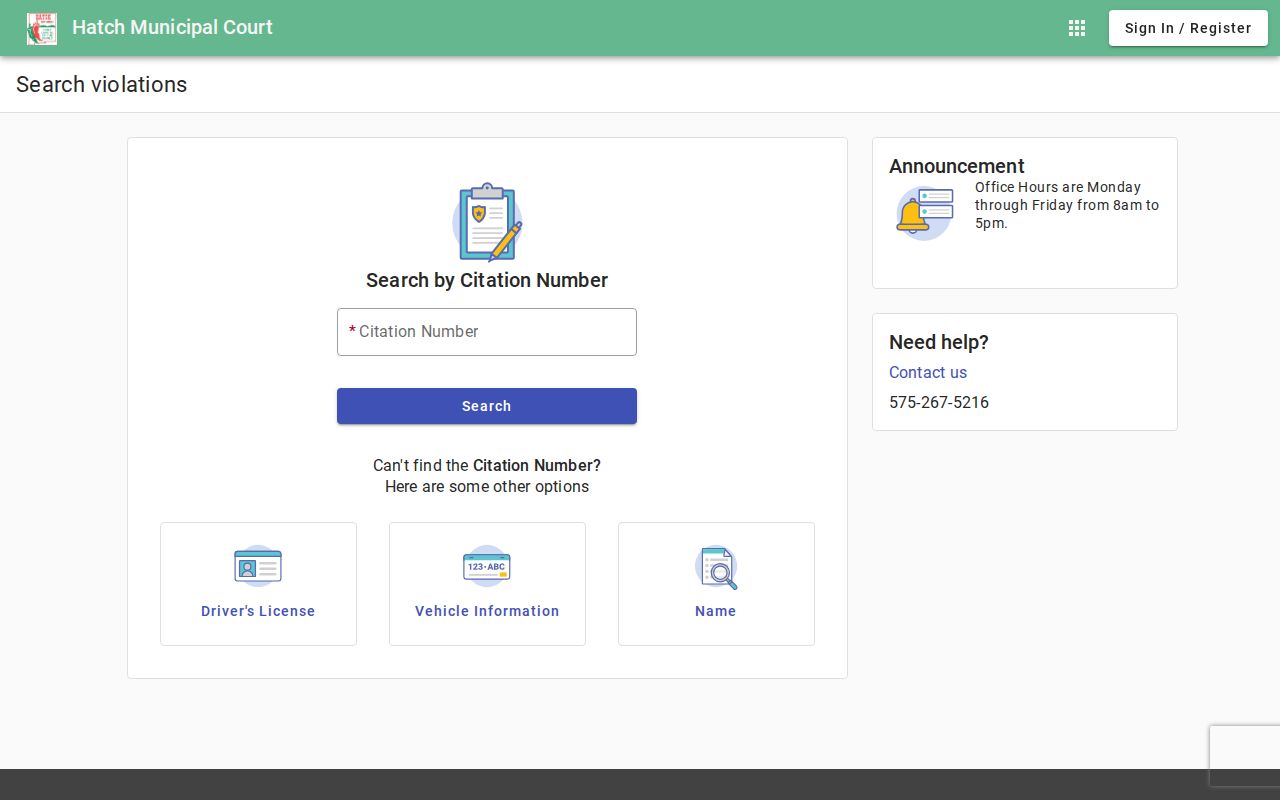Select the Name magnifier document icon

(716, 567)
